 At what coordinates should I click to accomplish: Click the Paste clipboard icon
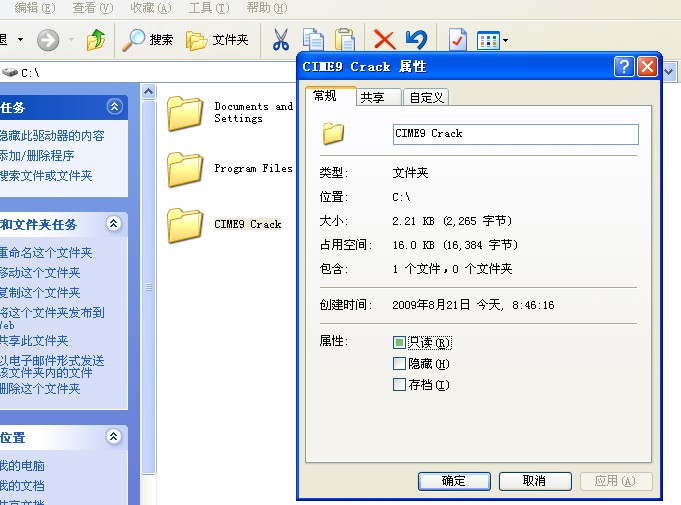345,40
